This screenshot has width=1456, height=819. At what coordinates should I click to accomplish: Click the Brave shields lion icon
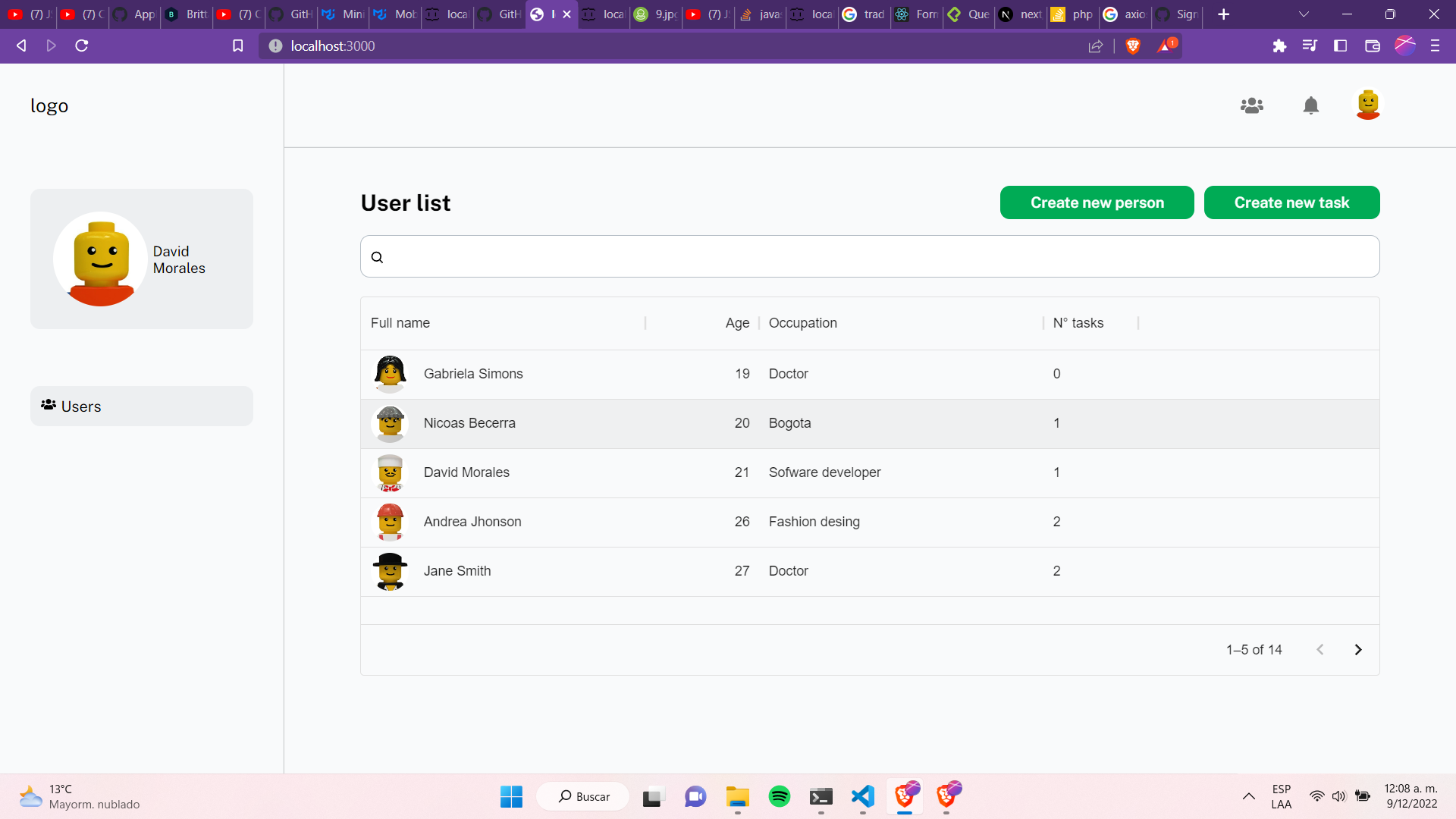pos(1133,46)
